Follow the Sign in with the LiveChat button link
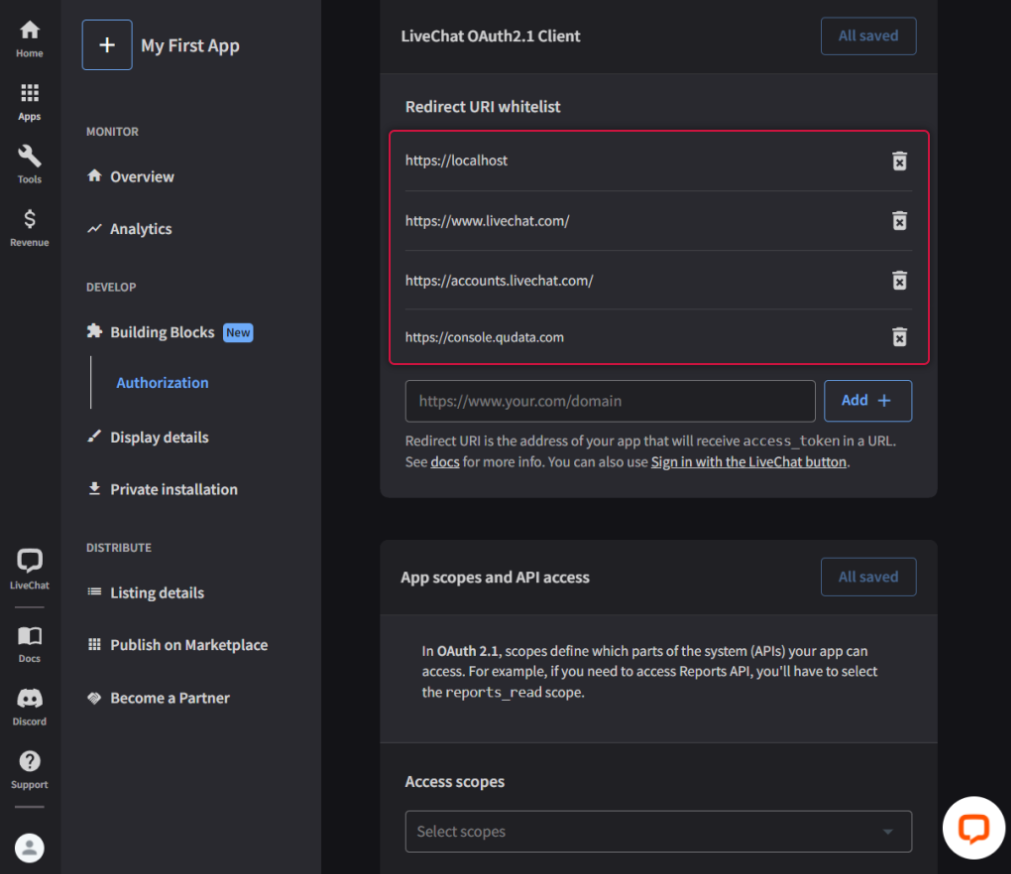The height and width of the screenshot is (874, 1011). point(748,462)
